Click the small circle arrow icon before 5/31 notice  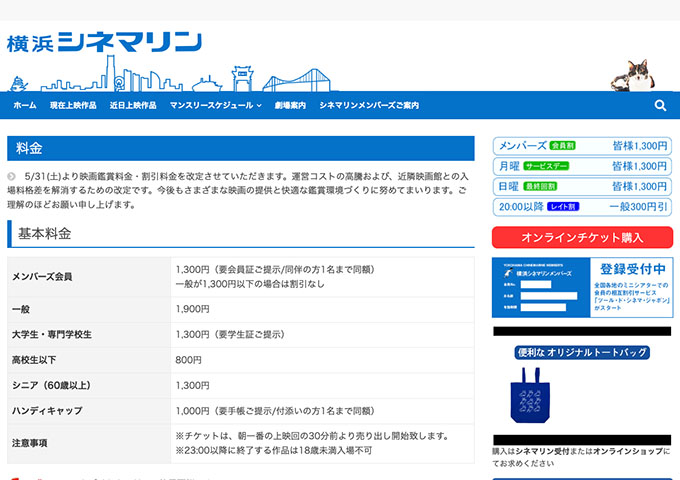(11, 176)
